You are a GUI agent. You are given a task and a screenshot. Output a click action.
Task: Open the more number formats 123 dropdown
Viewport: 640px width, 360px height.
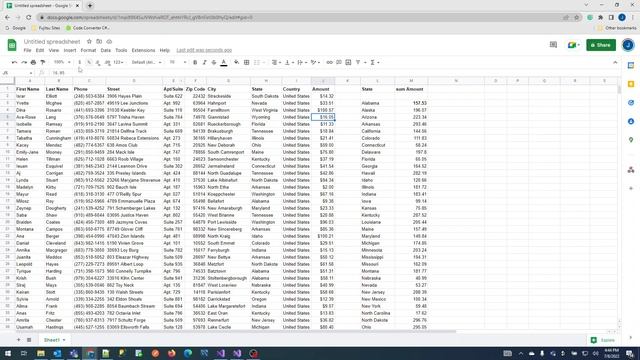(118, 62)
